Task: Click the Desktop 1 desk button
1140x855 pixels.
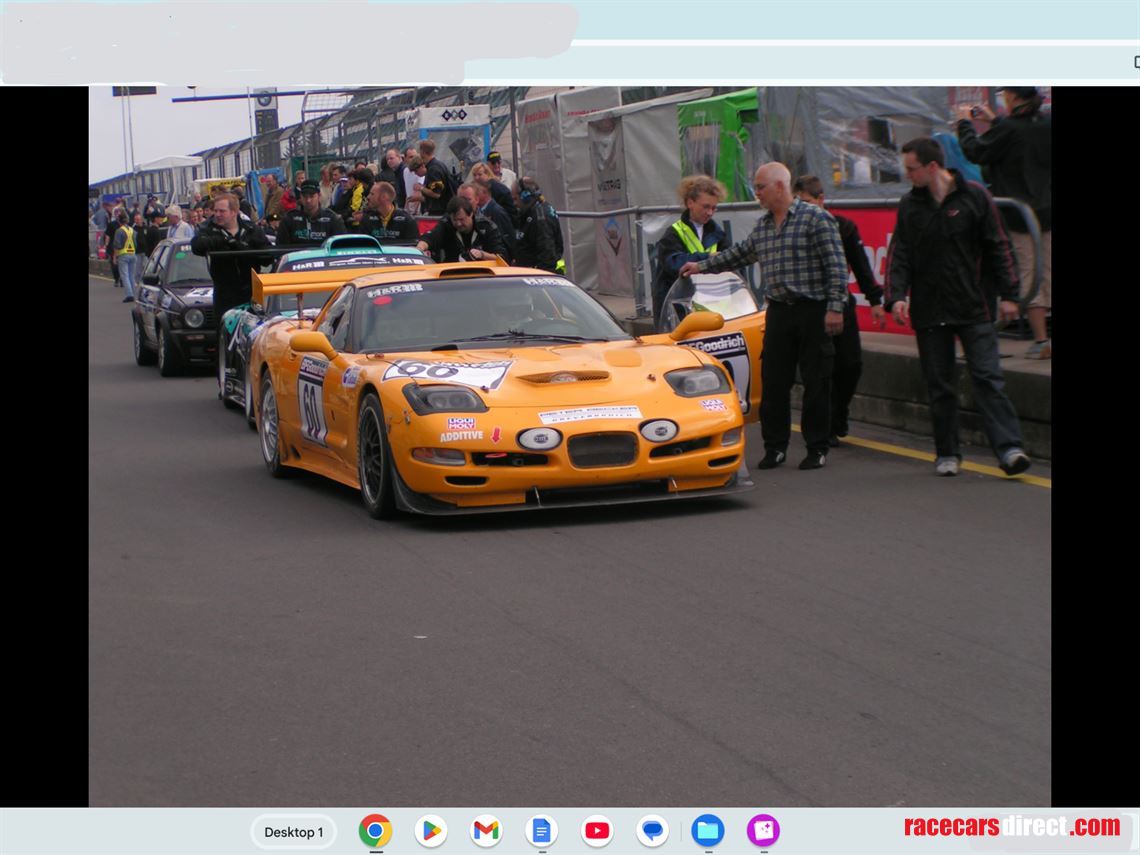Action: tap(294, 832)
